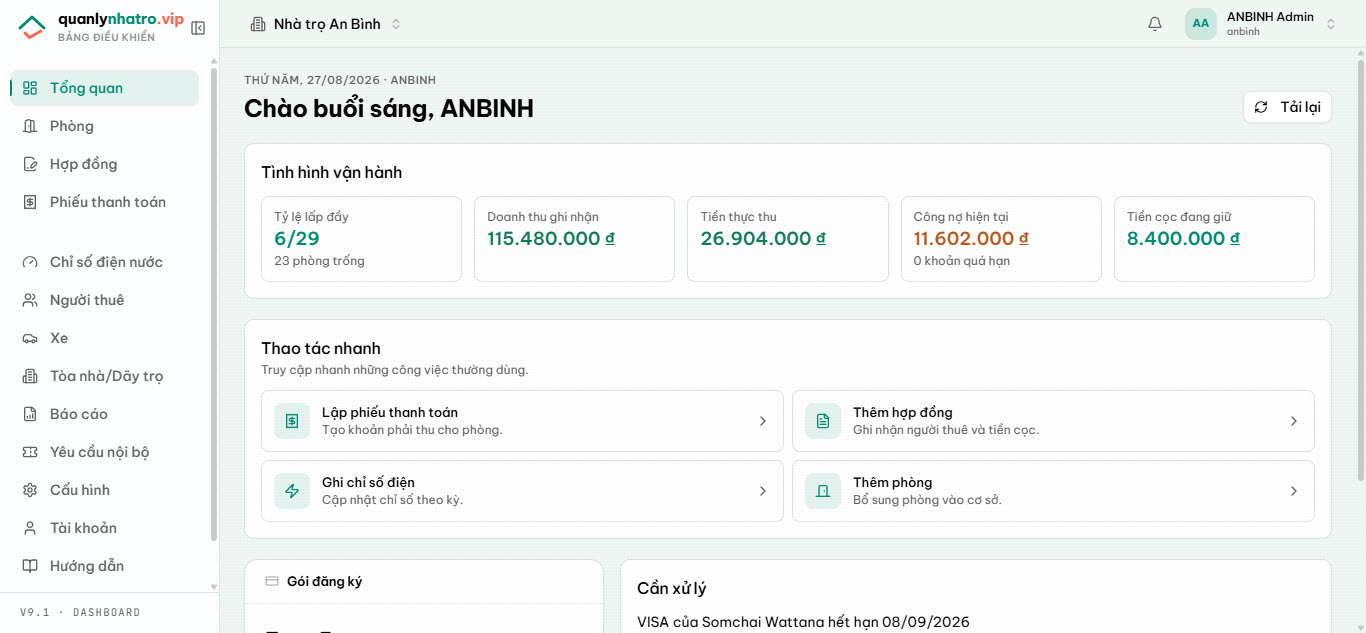Click the Hướng dẫn book icon
The image size is (1366, 633).
click(30, 566)
